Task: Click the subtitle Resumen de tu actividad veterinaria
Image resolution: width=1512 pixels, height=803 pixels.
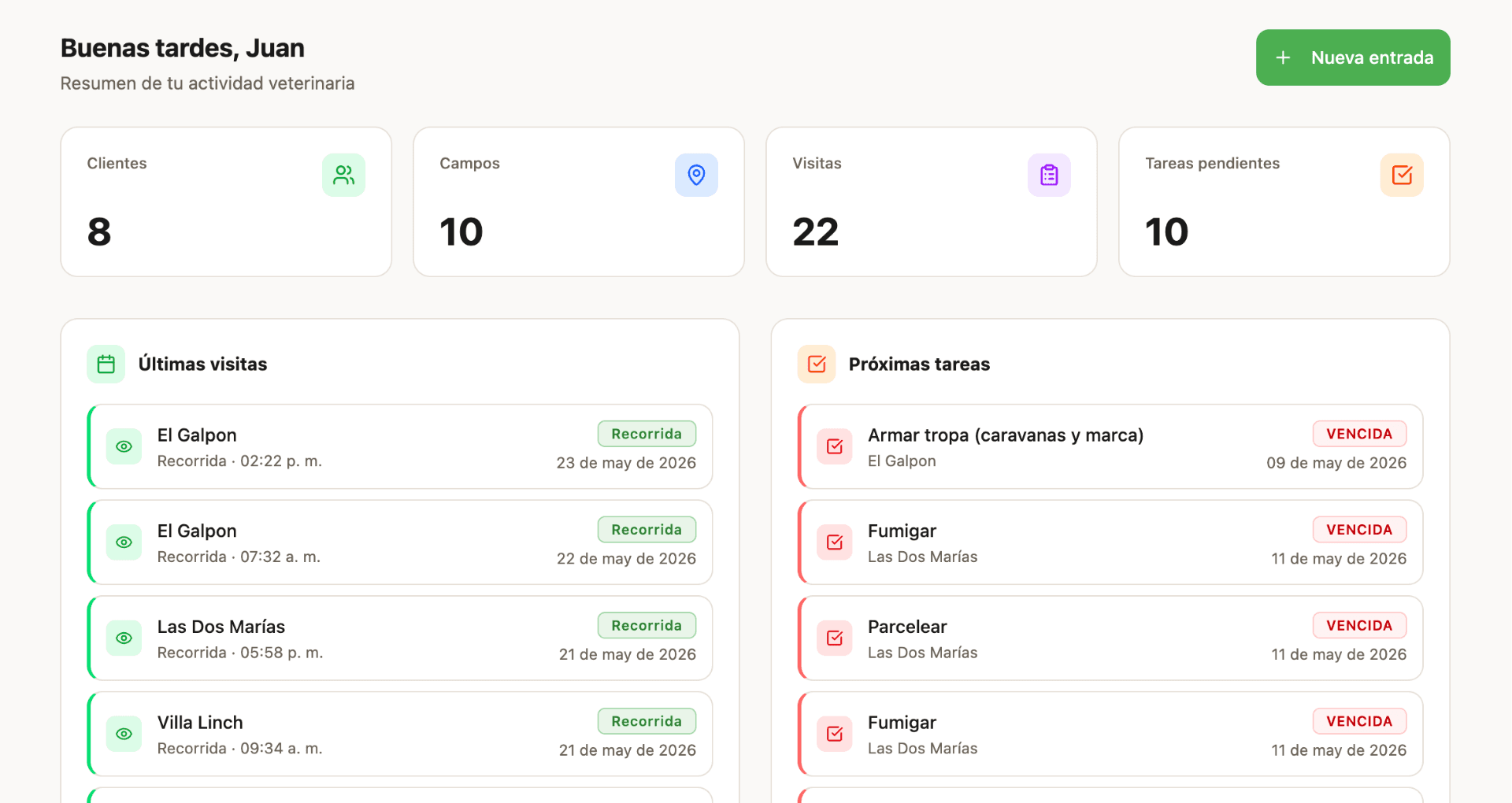Action: tap(207, 83)
